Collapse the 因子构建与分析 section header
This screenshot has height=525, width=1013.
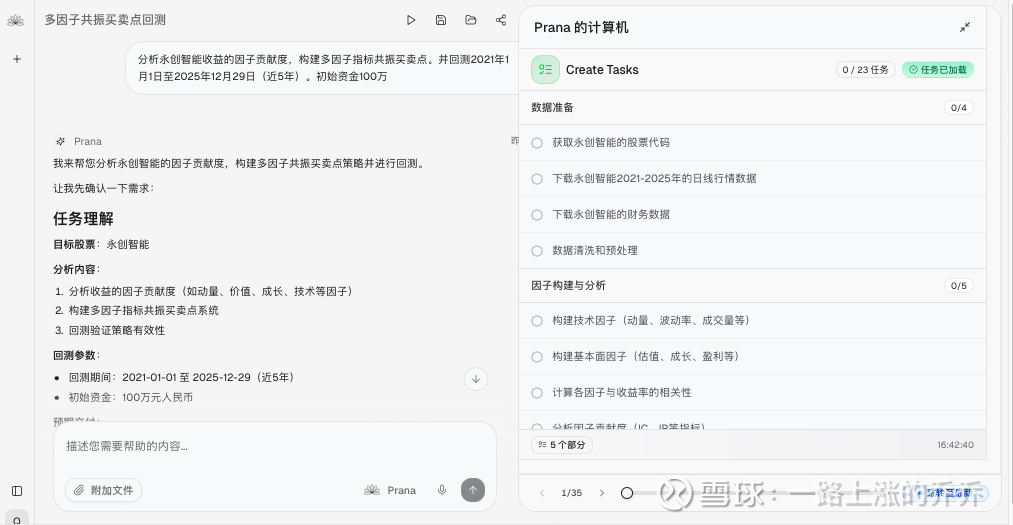(x=753, y=285)
